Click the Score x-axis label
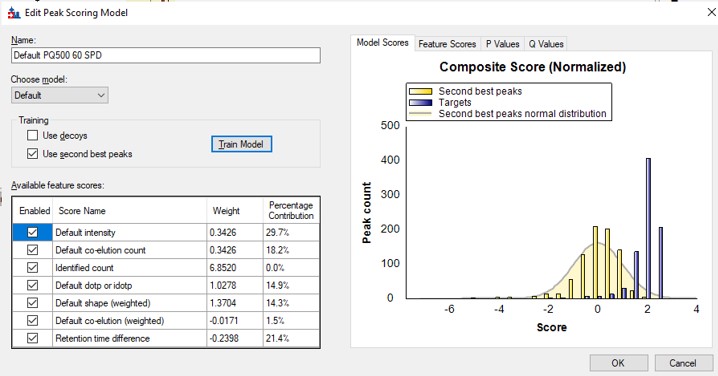This screenshot has height=376, width=718. coord(552,327)
